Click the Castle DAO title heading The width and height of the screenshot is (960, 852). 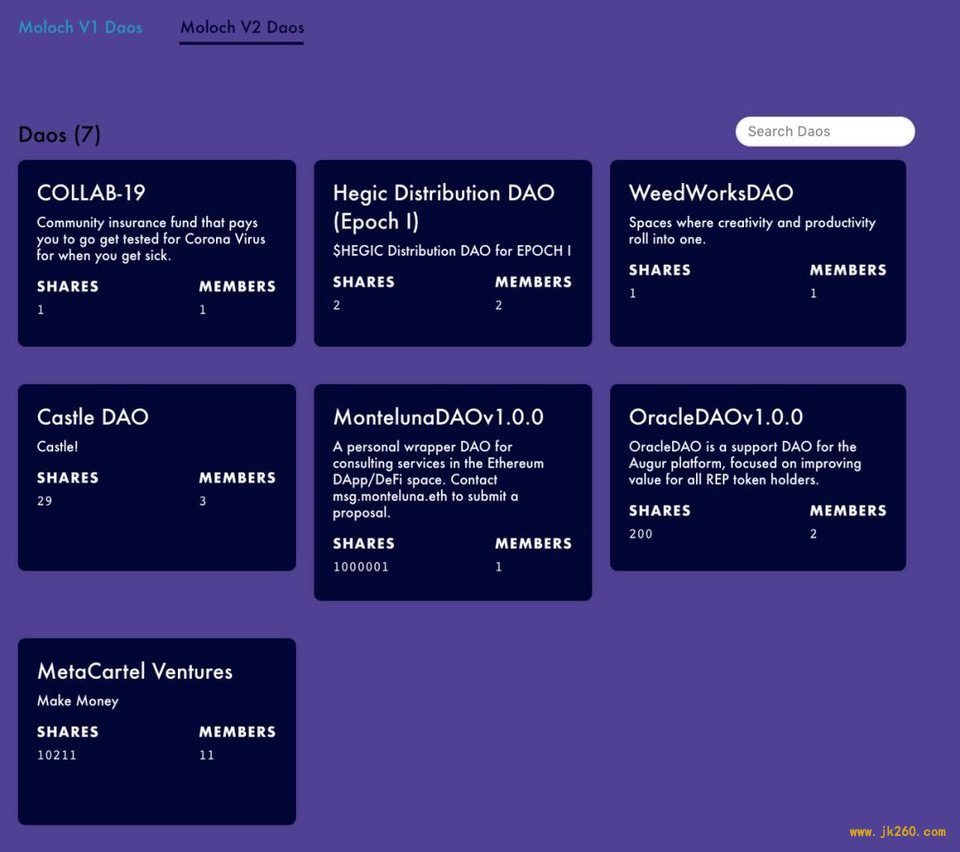click(93, 417)
